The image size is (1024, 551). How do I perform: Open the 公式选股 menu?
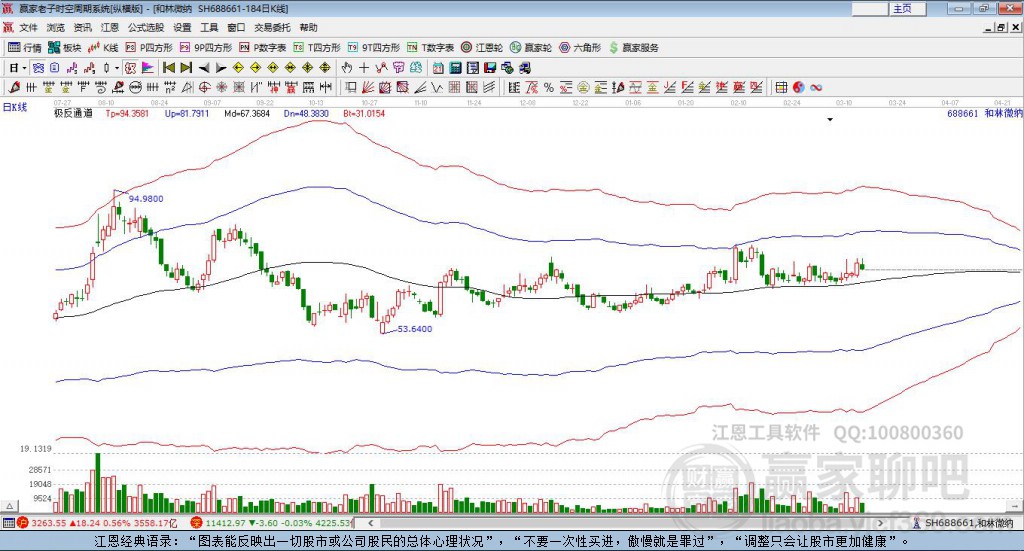(146, 27)
